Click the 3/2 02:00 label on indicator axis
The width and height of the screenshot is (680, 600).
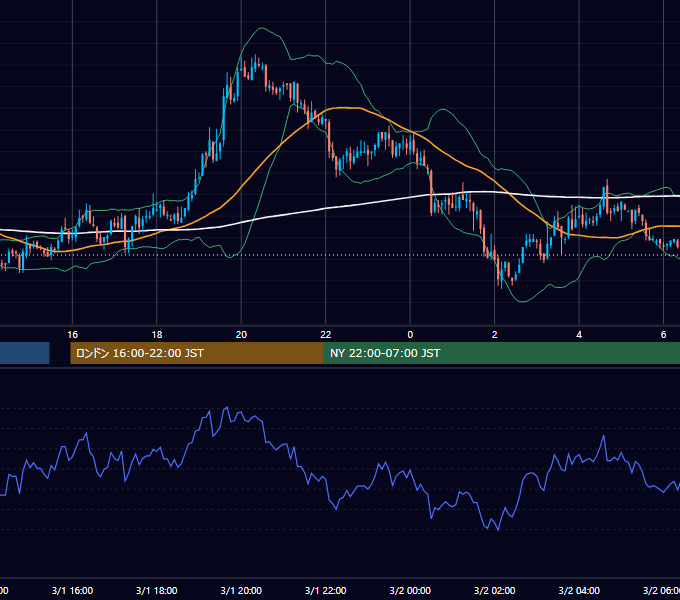[494, 590]
